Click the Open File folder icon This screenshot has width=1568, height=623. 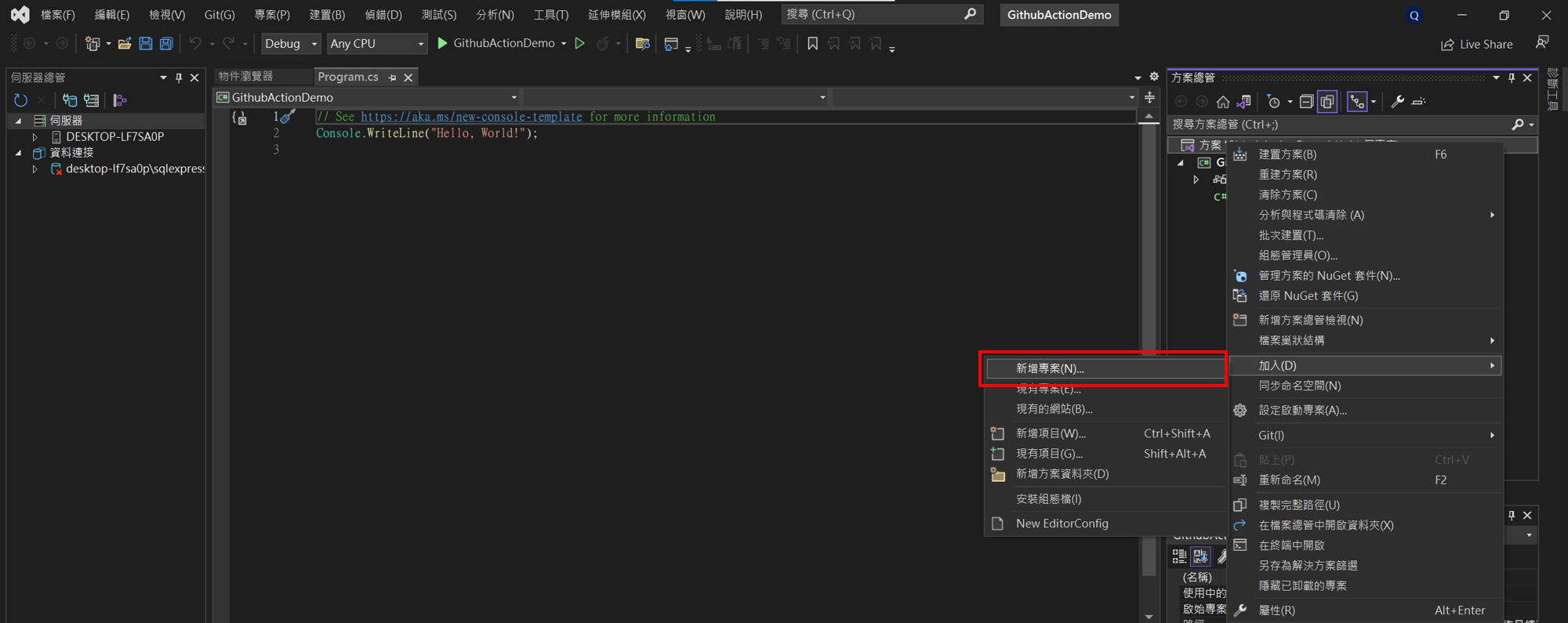(x=125, y=44)
